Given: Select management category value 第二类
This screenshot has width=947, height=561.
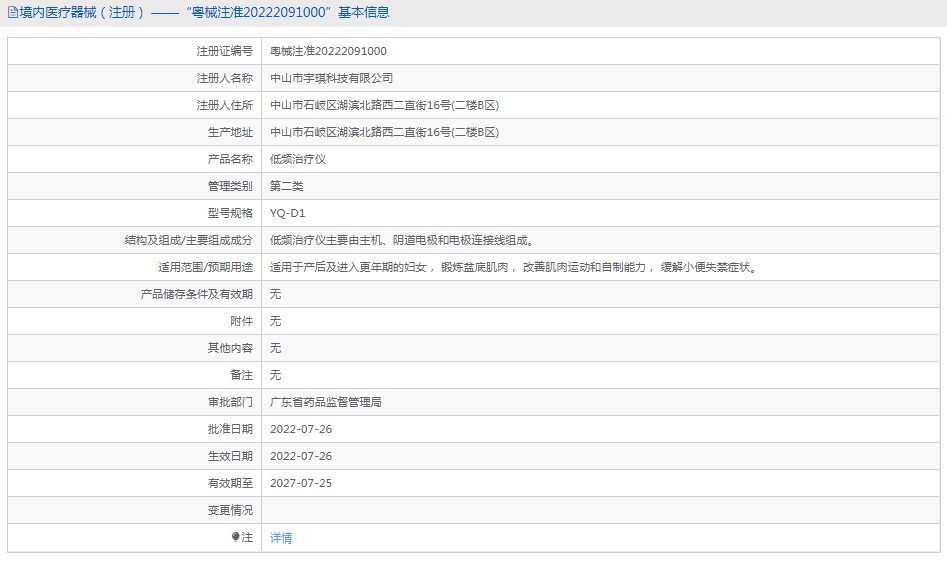Looking at the screenshot, I should coord(286,186).
